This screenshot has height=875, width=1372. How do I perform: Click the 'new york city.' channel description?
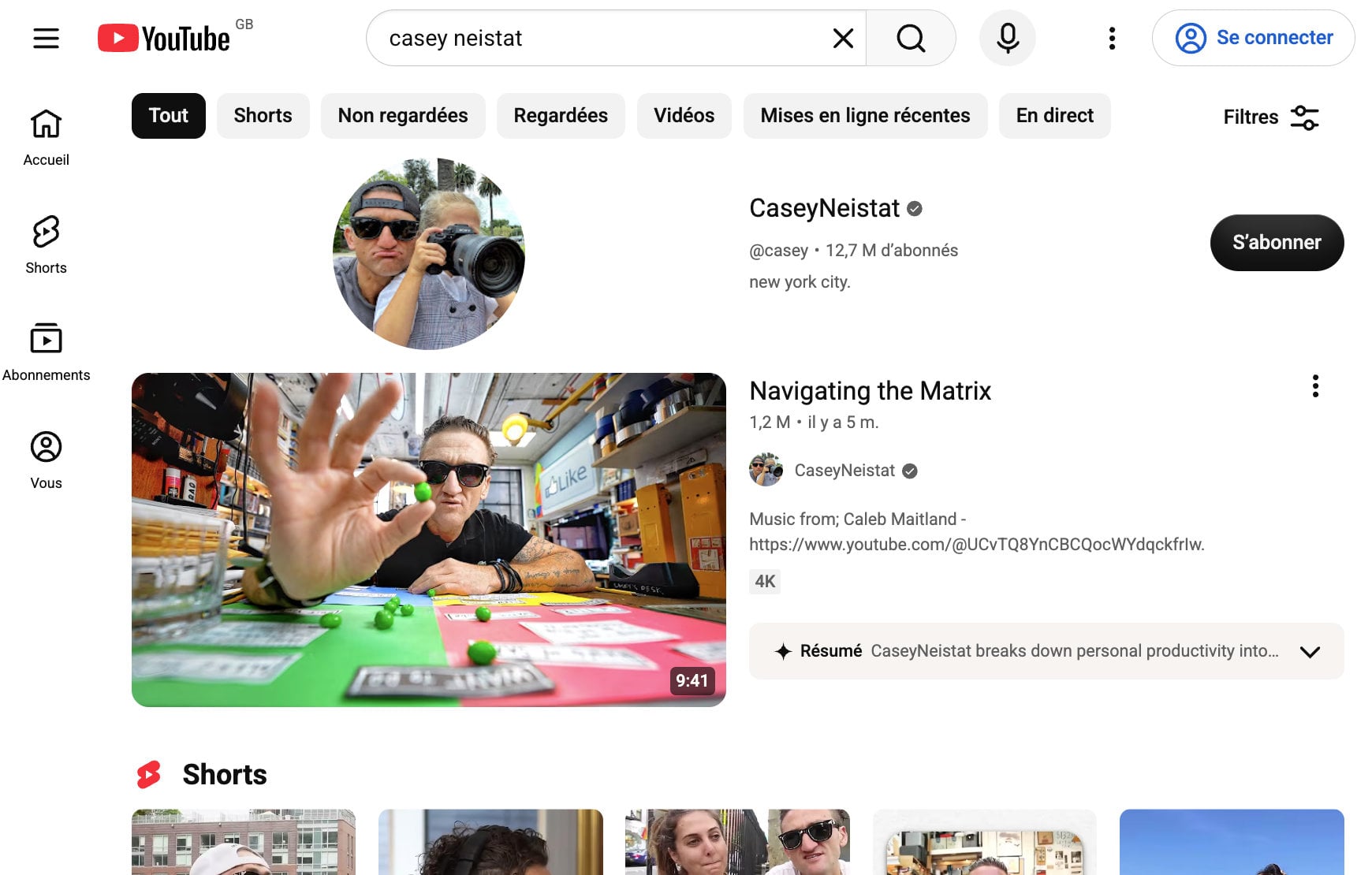[800, 282]
